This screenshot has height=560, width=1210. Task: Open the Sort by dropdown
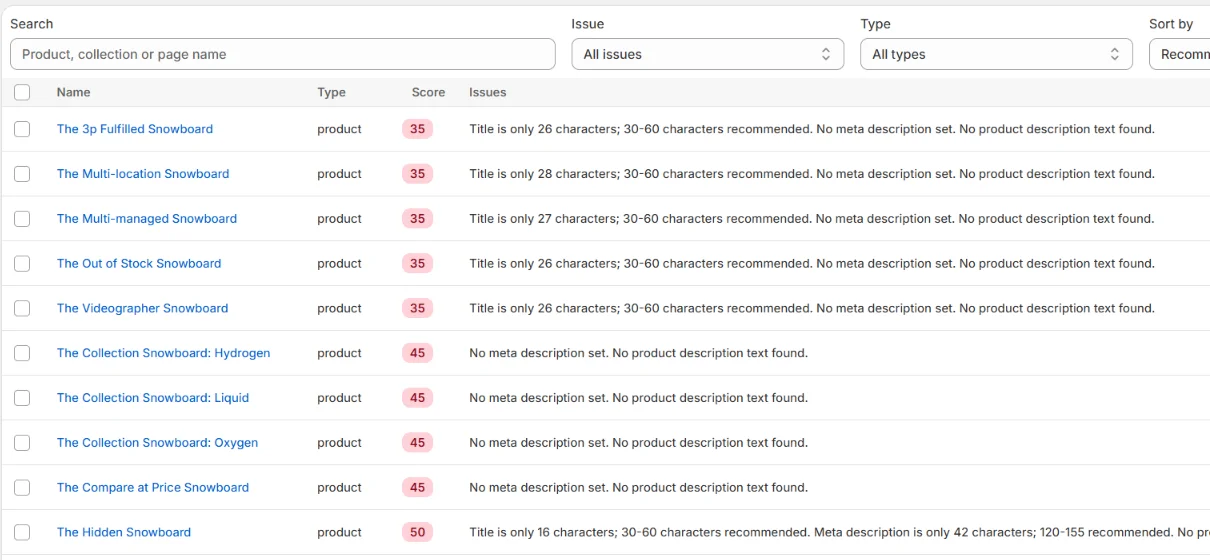(1180, 54)
